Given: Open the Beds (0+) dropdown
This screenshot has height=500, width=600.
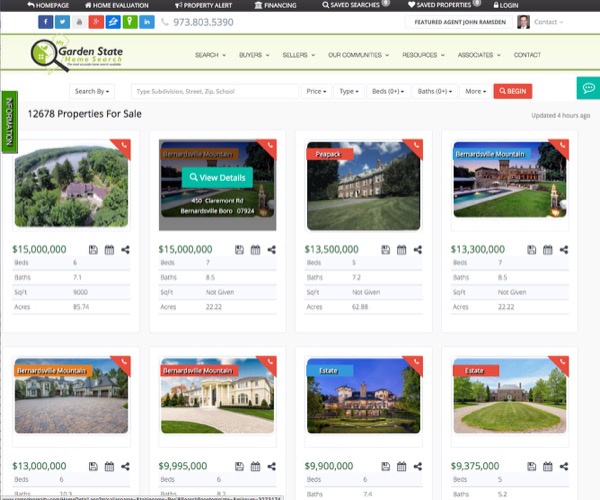Looking at the screenshot, I should coord(388,91).
